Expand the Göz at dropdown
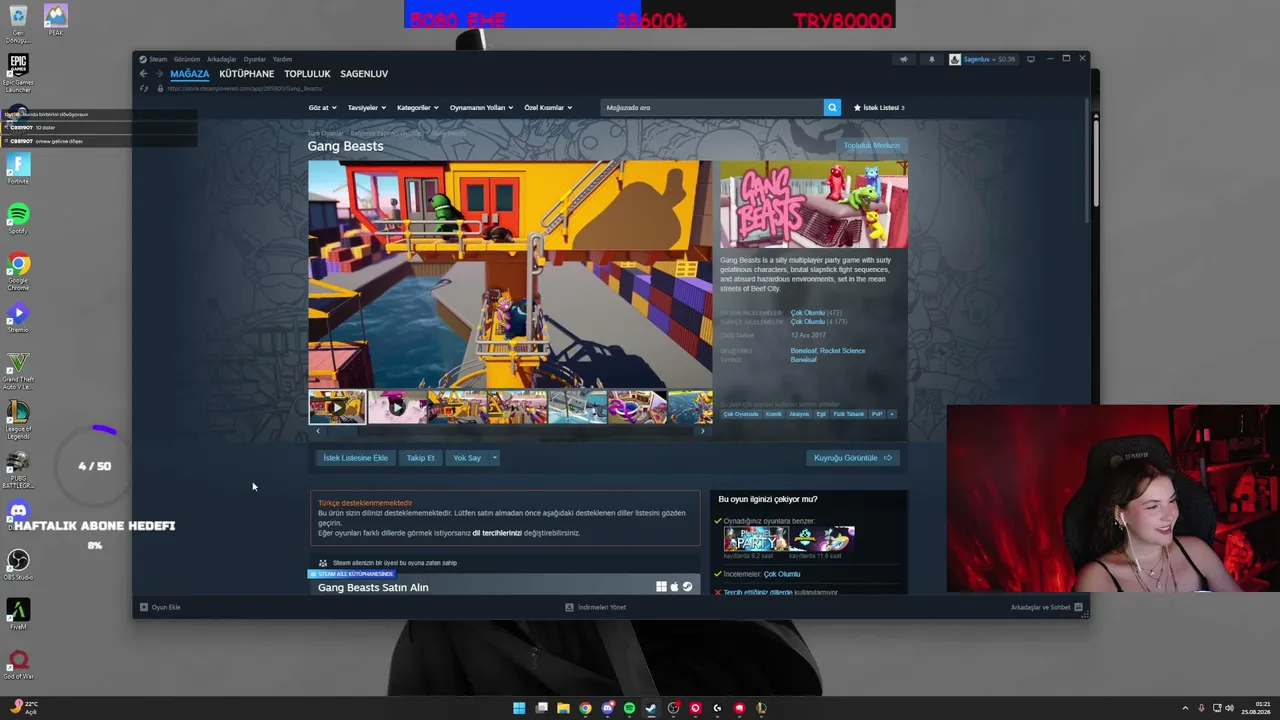This screenshot has width=1280, height=720. (322, 107)
